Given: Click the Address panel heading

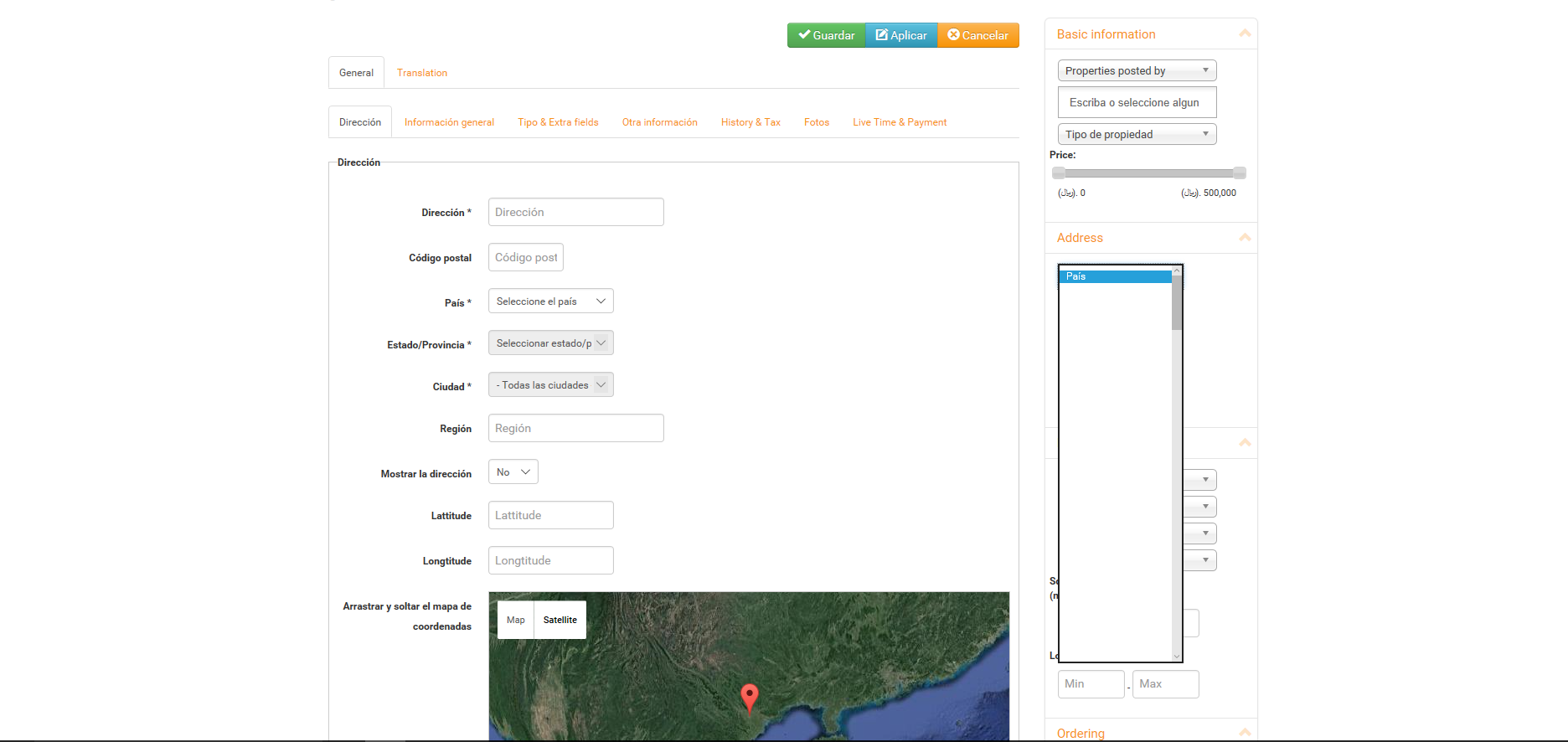Looking at the screenshot, I should coord(1081,238).
